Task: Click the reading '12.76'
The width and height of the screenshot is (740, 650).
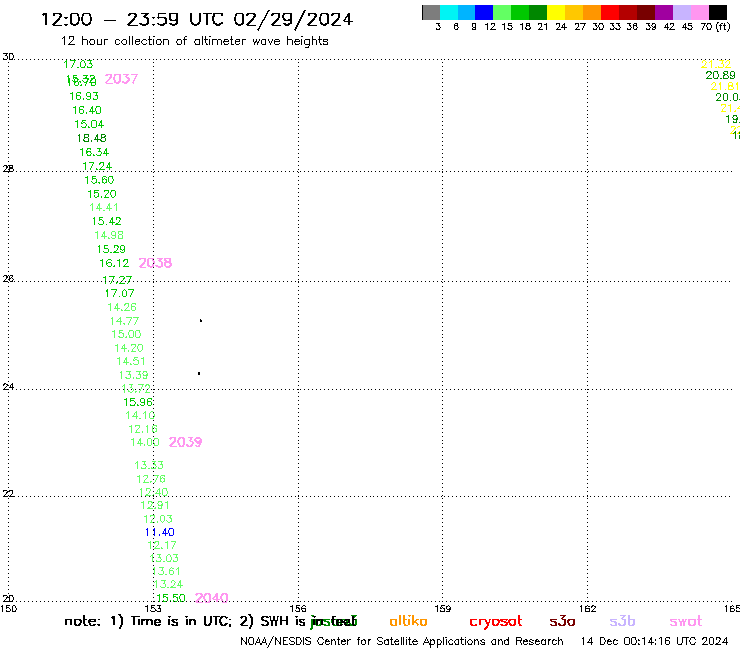Action: tap(151, 479)
